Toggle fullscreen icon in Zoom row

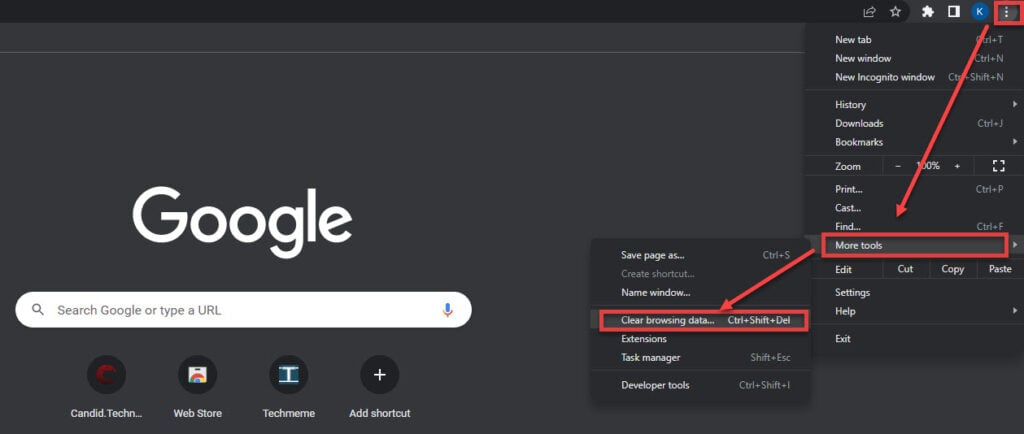point(999,166)
